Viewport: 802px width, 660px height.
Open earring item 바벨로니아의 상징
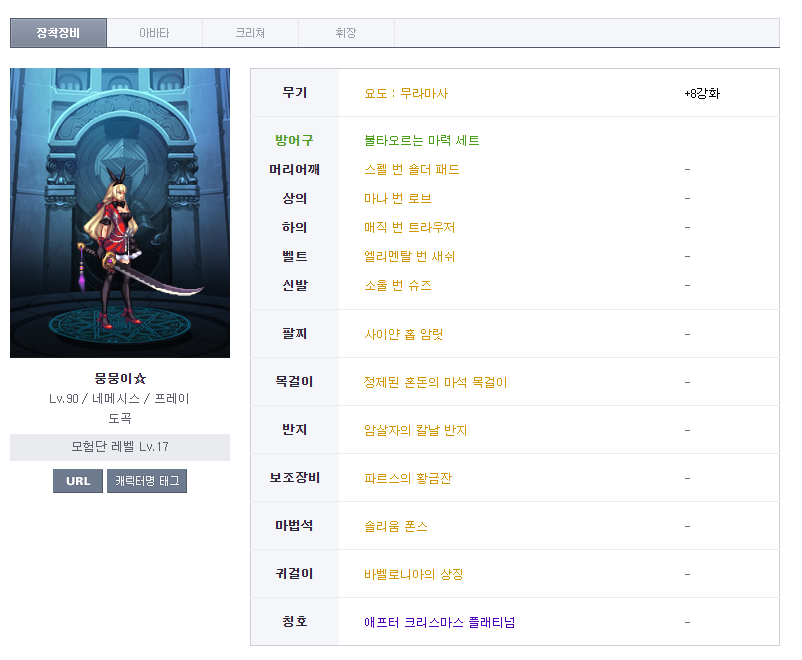(x=413, y=574)
